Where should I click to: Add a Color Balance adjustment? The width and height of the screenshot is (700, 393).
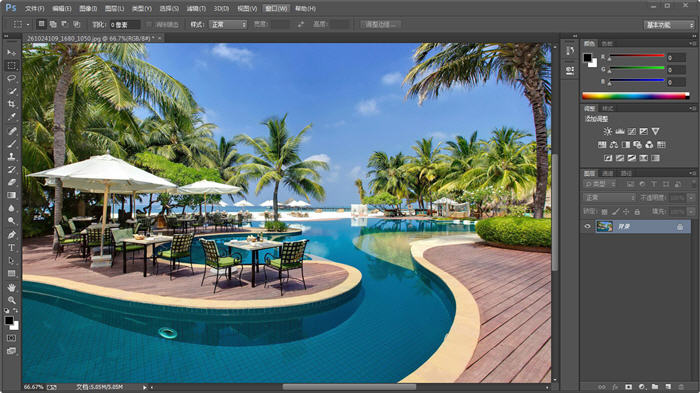point(614,145)
